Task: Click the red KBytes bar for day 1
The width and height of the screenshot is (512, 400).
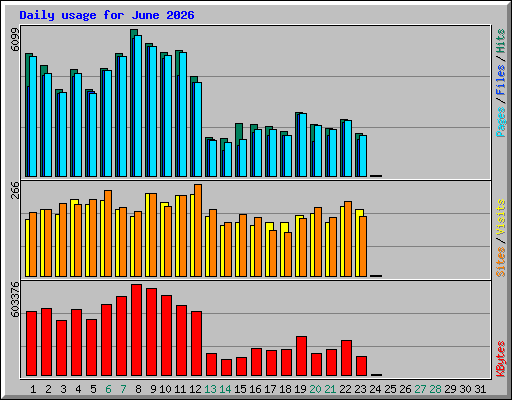Action: click(x=31, y=344)
